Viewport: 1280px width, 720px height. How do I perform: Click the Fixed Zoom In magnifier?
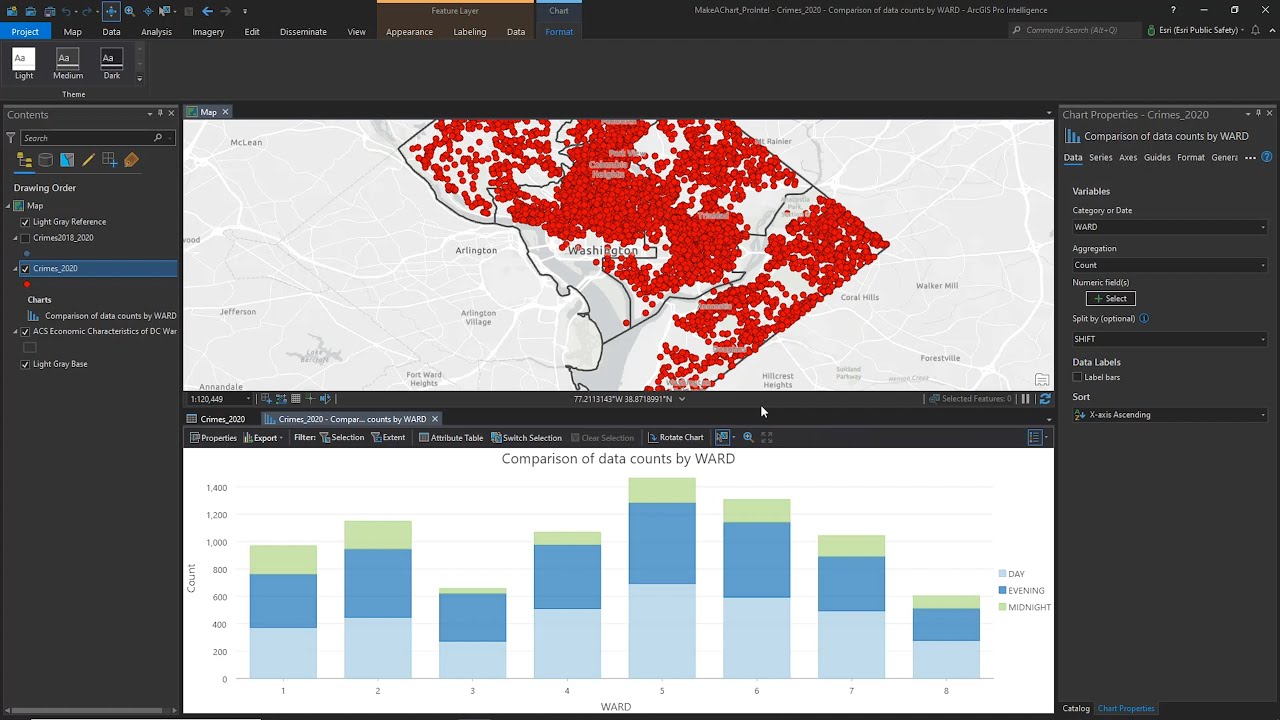pyautogui.click(x=129, y=11)
